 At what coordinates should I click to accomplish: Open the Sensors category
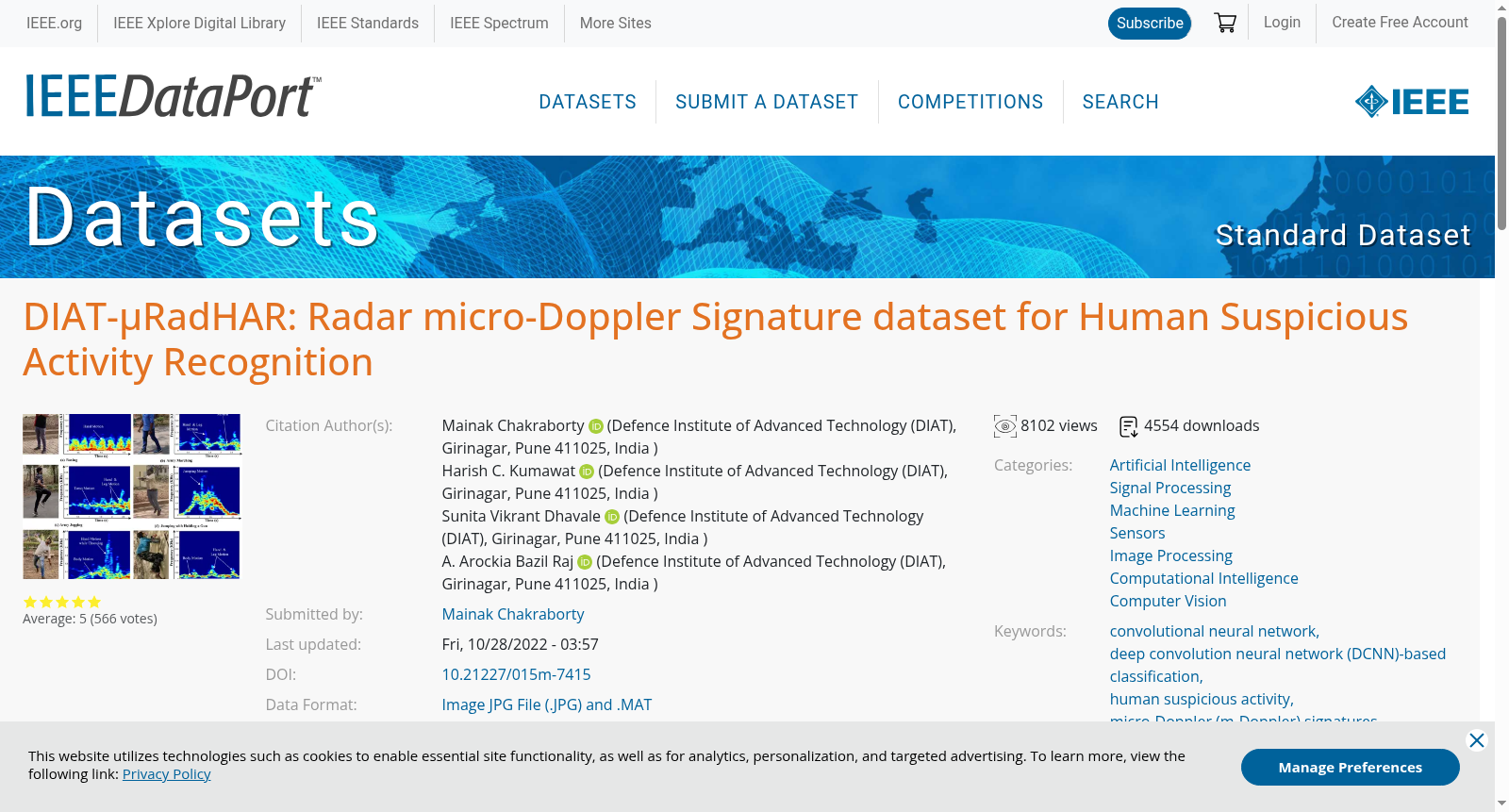coord(1137,534)
